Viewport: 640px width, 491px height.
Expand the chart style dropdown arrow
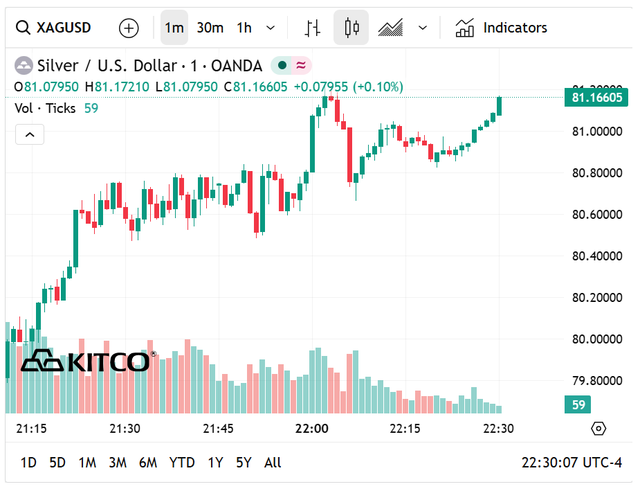coord(423,28)
